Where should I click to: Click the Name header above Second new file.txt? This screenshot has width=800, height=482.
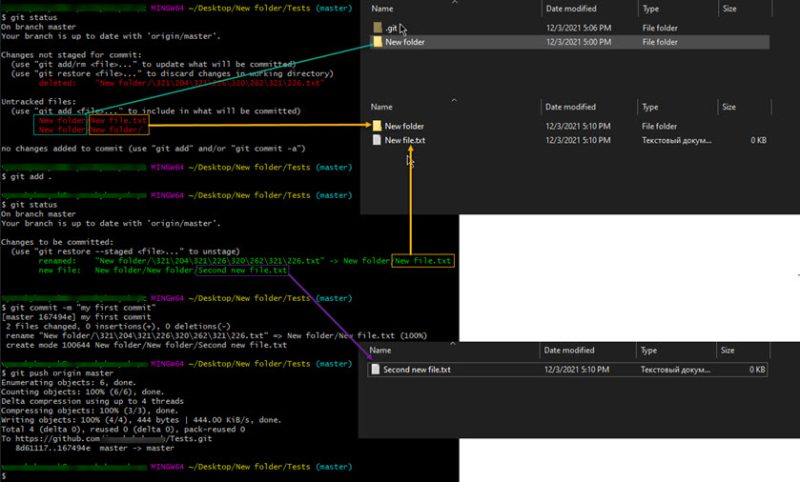382,350
